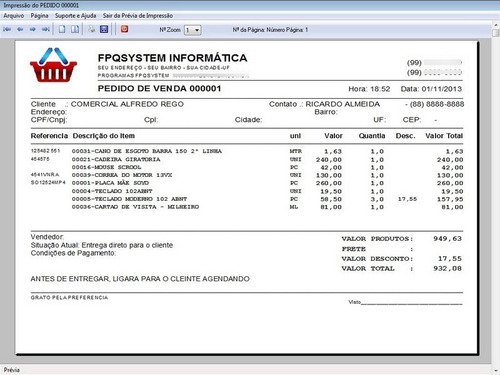Click reference code 4541VNRA
This screenshot has height=375, width=500.
click(45, 175)
